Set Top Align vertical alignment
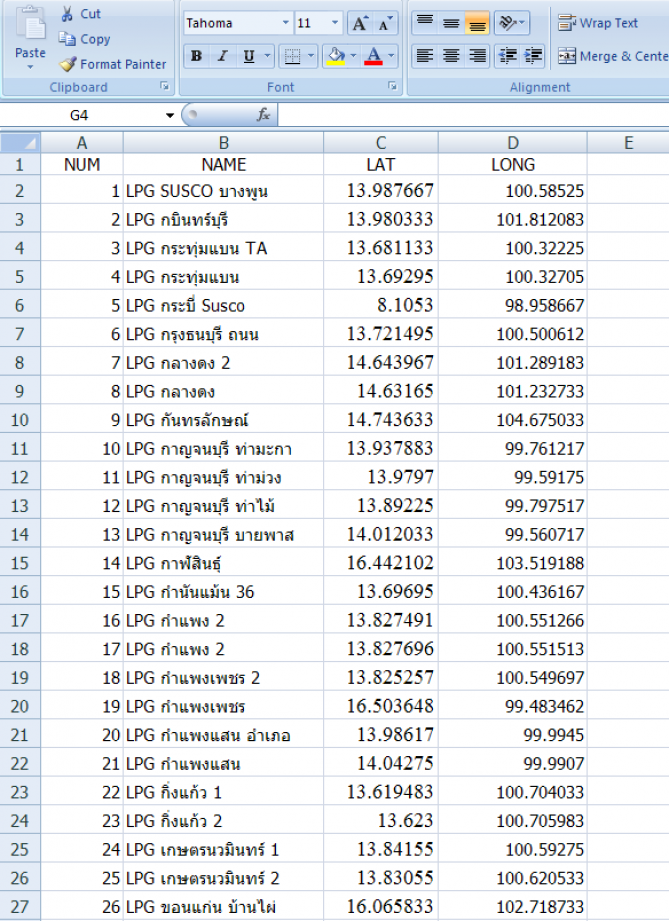669x921 pixels. click(x=425, y=23)
